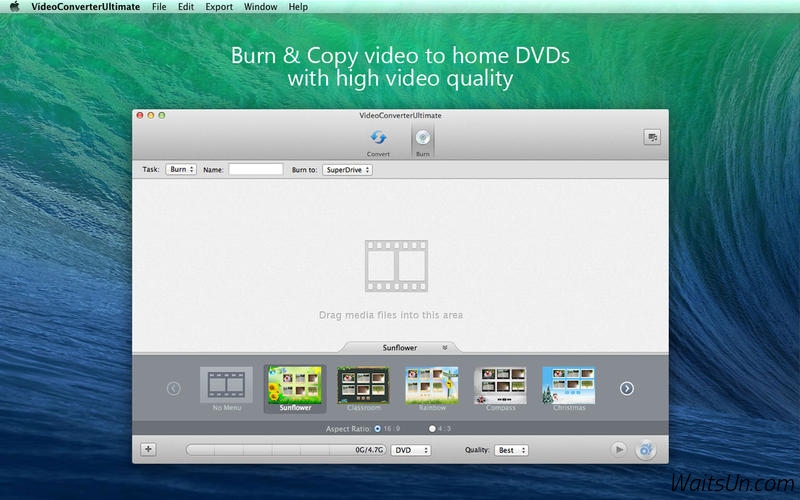Viewport: 800px width, 500px height.
Task: Go to next menu templates
Action: 627,388
